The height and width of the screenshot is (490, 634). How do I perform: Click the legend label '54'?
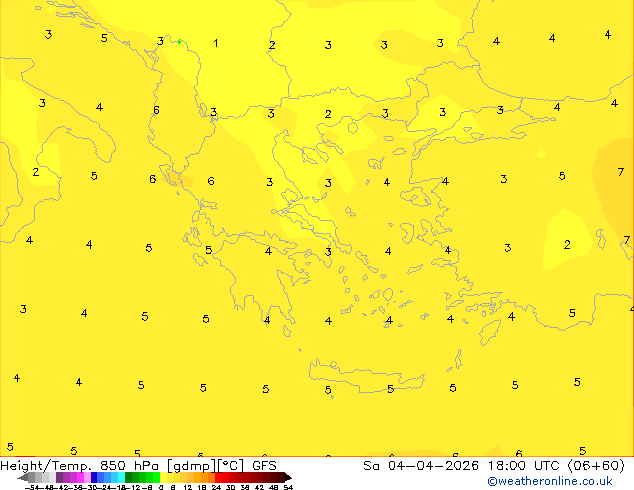click(288, 487)
